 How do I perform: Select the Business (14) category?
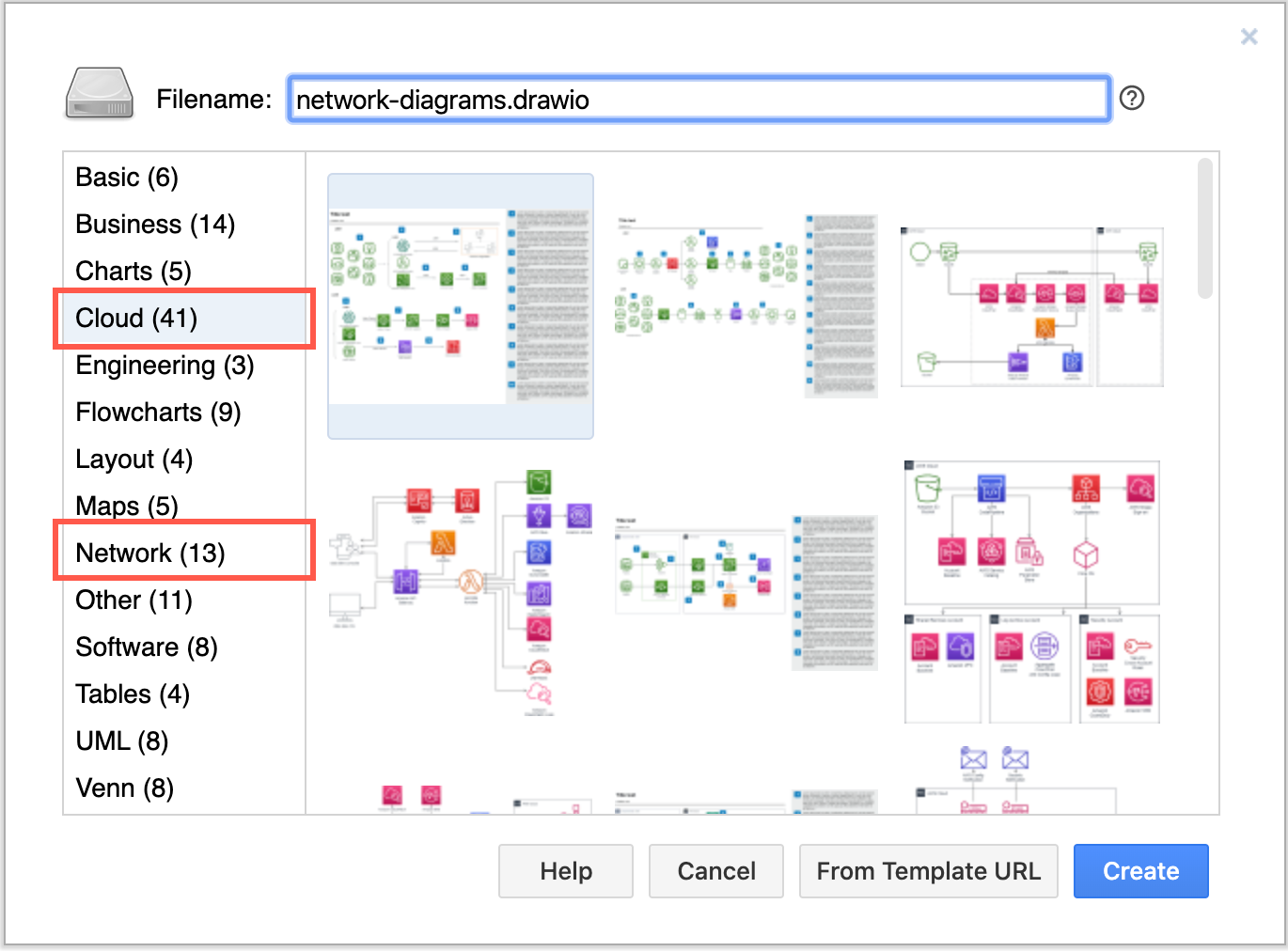click(x=155, y=224)
